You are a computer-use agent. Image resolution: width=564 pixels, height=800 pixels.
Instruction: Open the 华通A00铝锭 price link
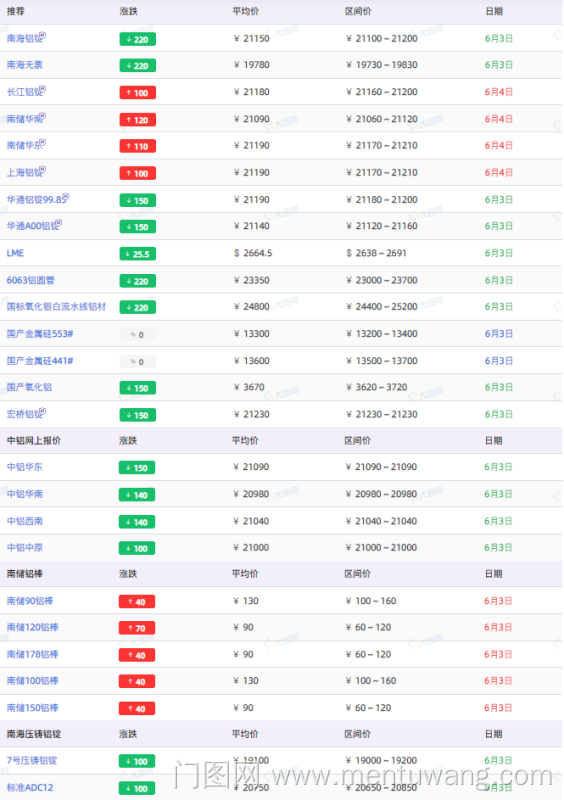coord(31,226)
